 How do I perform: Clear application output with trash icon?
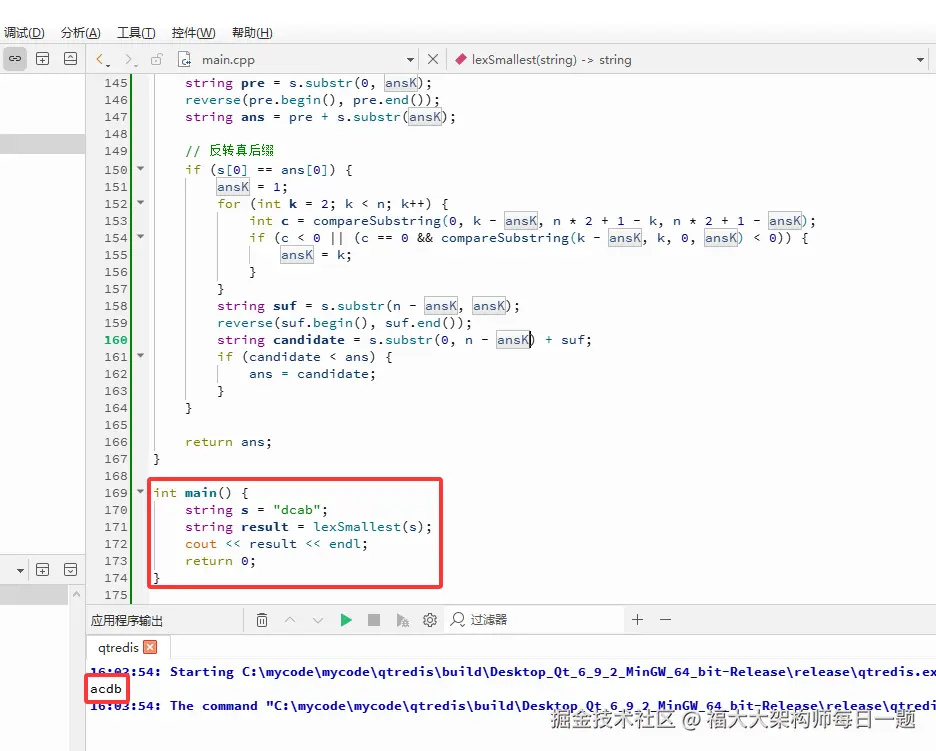tap(262, 620)
